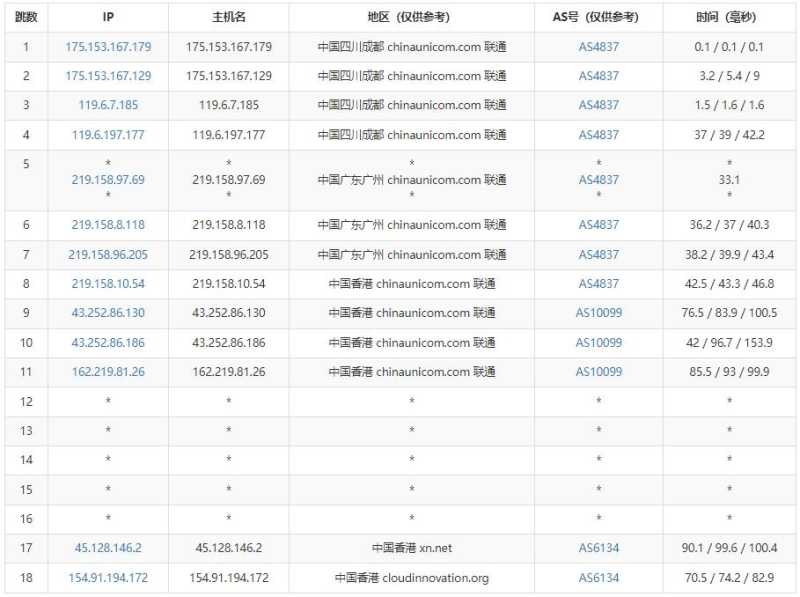
Task: Open AS4837 link in hop 5 row
Action: click(x=598, y=180)
